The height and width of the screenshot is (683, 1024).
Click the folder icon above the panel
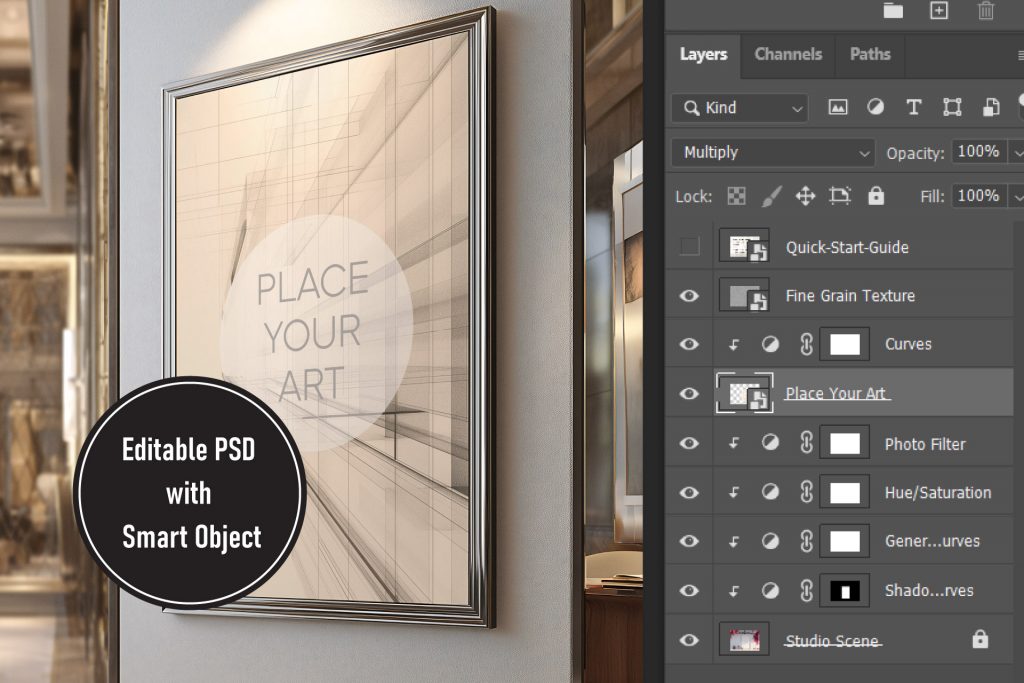[x=893, y=10]
